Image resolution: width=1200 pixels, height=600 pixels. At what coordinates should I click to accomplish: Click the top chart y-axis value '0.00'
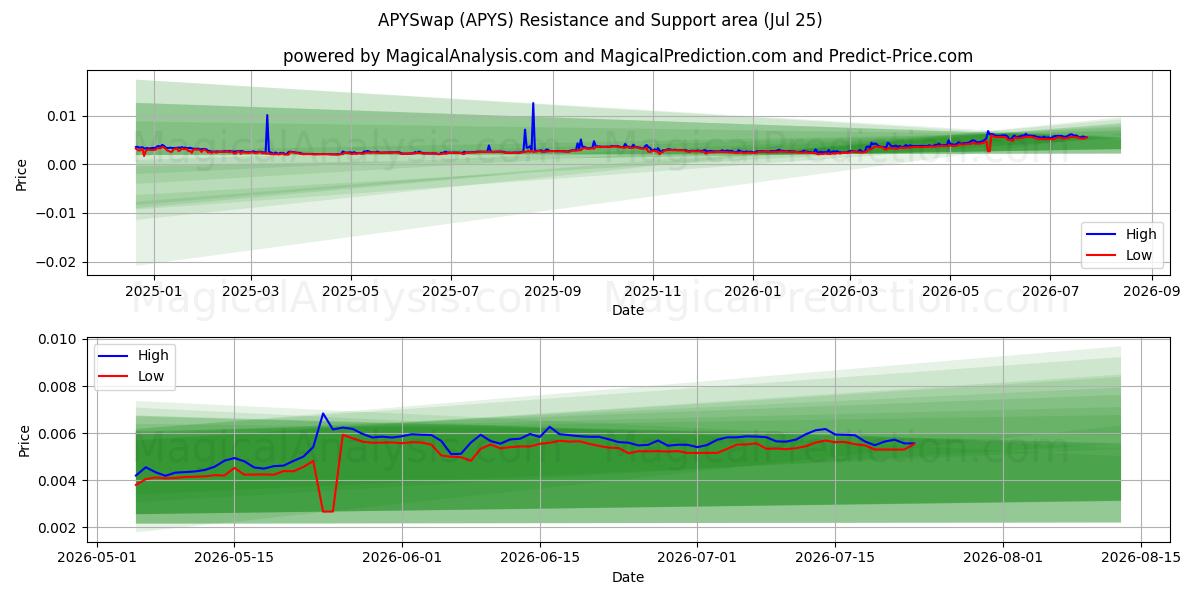click(x=65, y=165)
